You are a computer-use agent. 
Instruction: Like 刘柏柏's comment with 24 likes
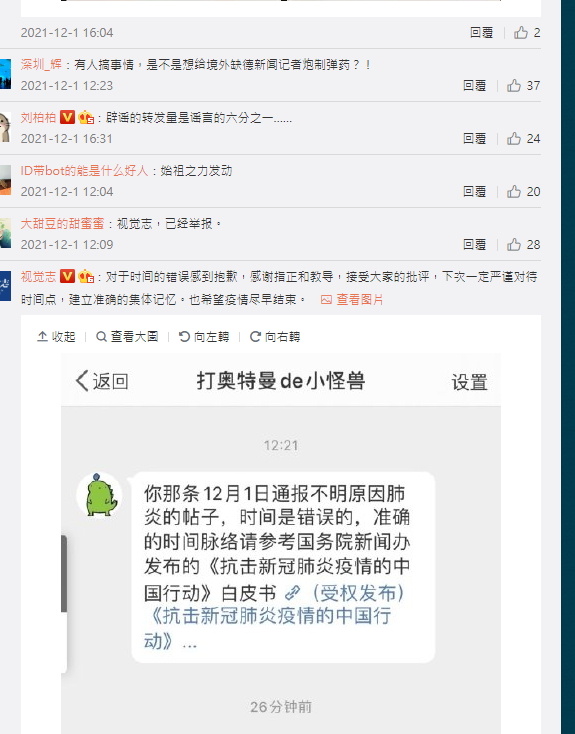click(523, 139)
